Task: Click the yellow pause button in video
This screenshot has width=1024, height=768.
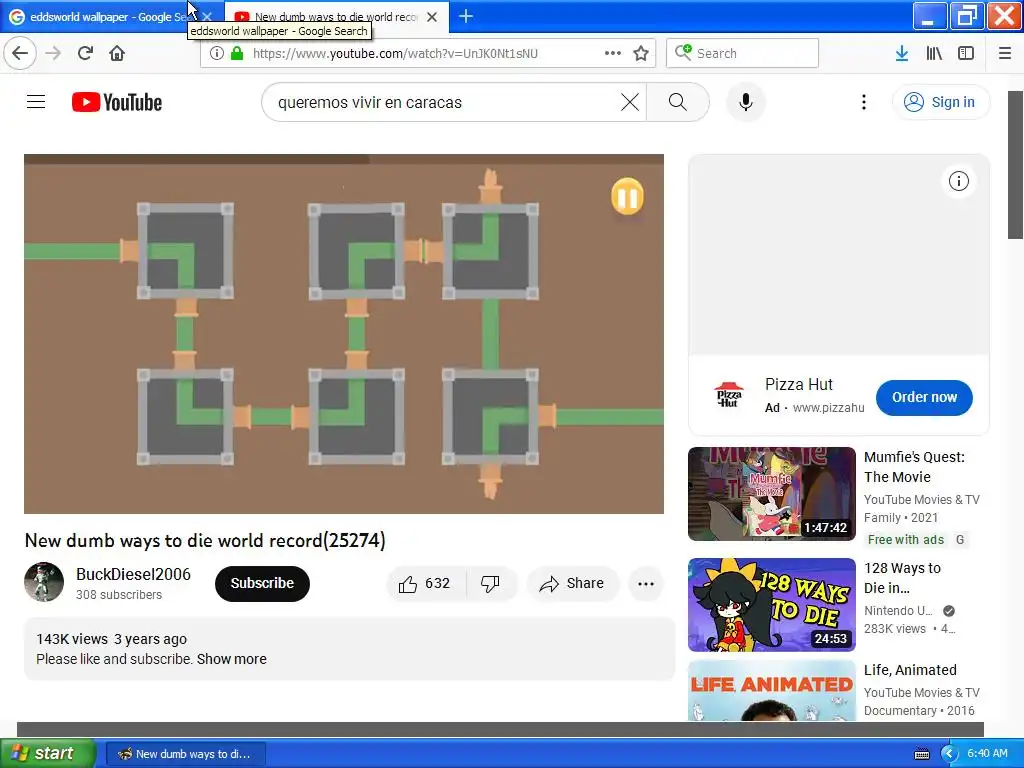Action: 628,196
